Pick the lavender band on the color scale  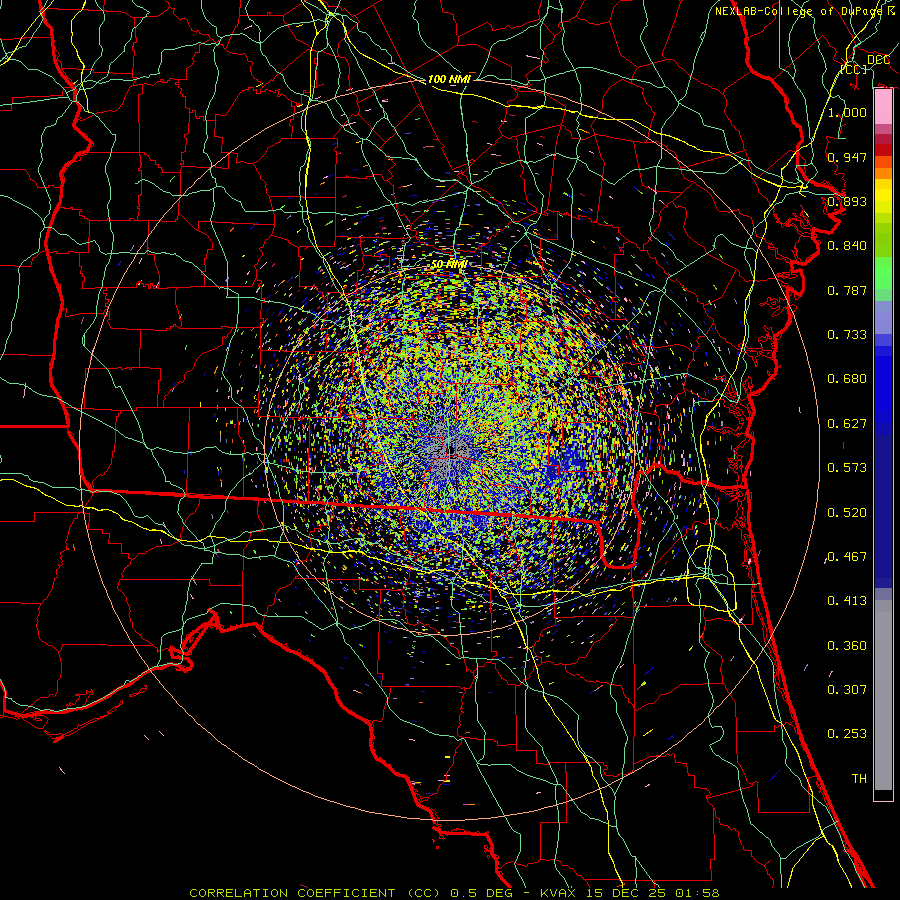point(883,317)
